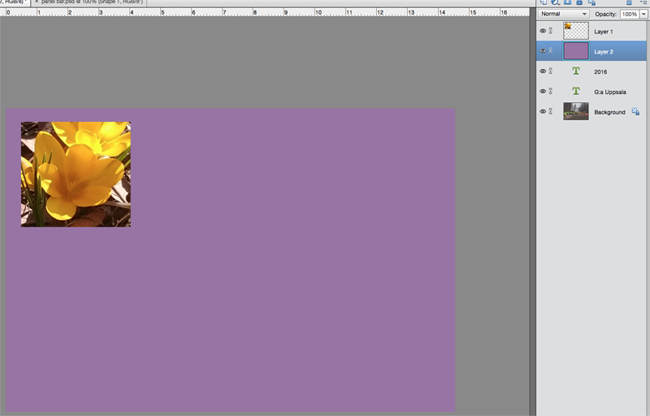Hide the Background layer

coord(543,111)
